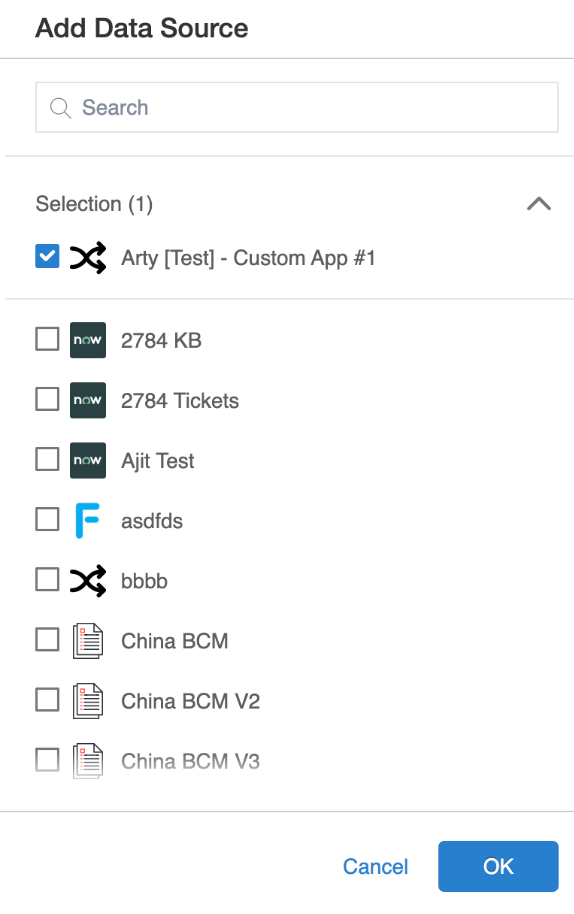Screen dimensions: 574x914
Task: Click the Cancel link
Action: coord(375,867)
